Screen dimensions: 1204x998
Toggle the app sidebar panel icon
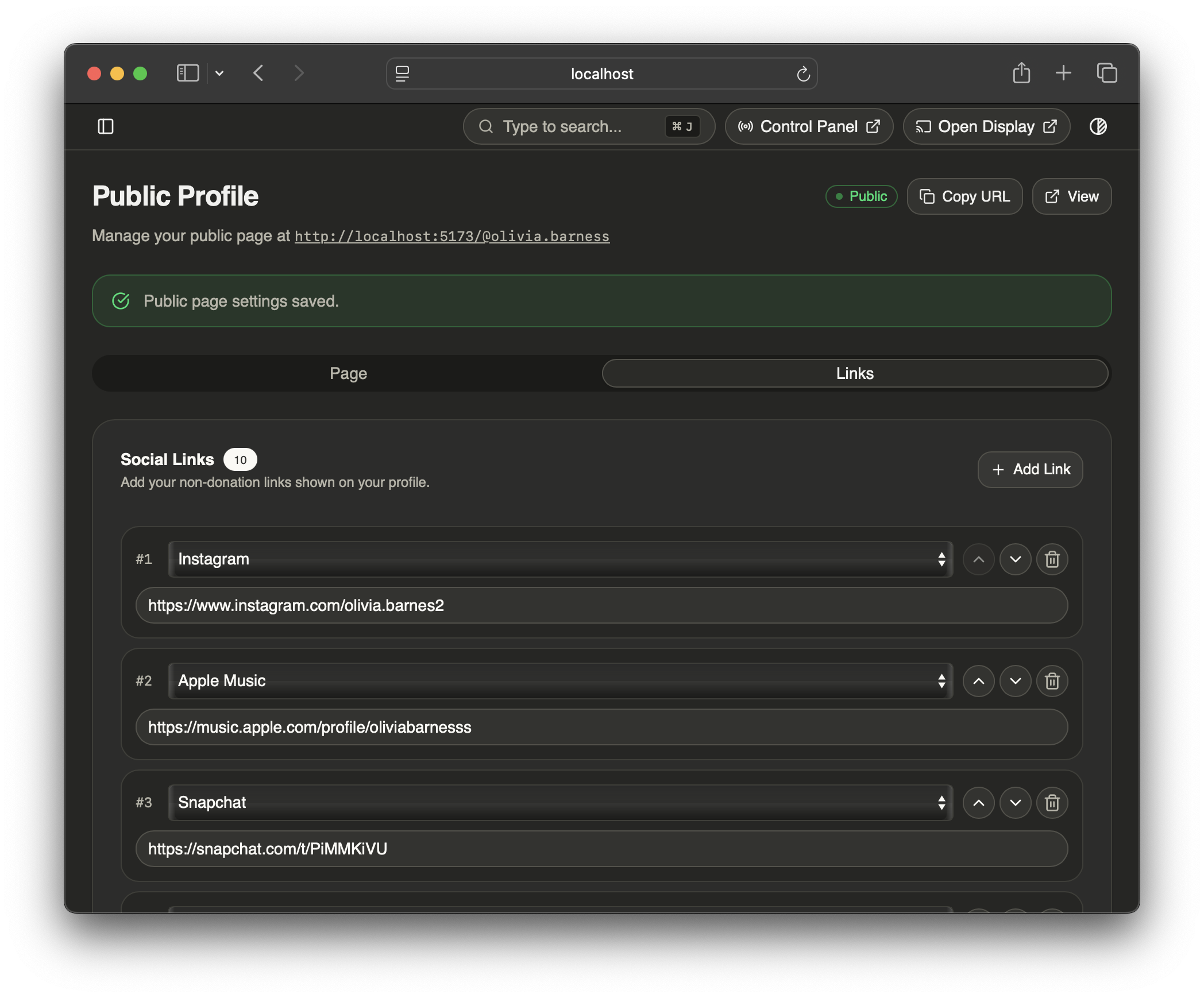(106, 126)
